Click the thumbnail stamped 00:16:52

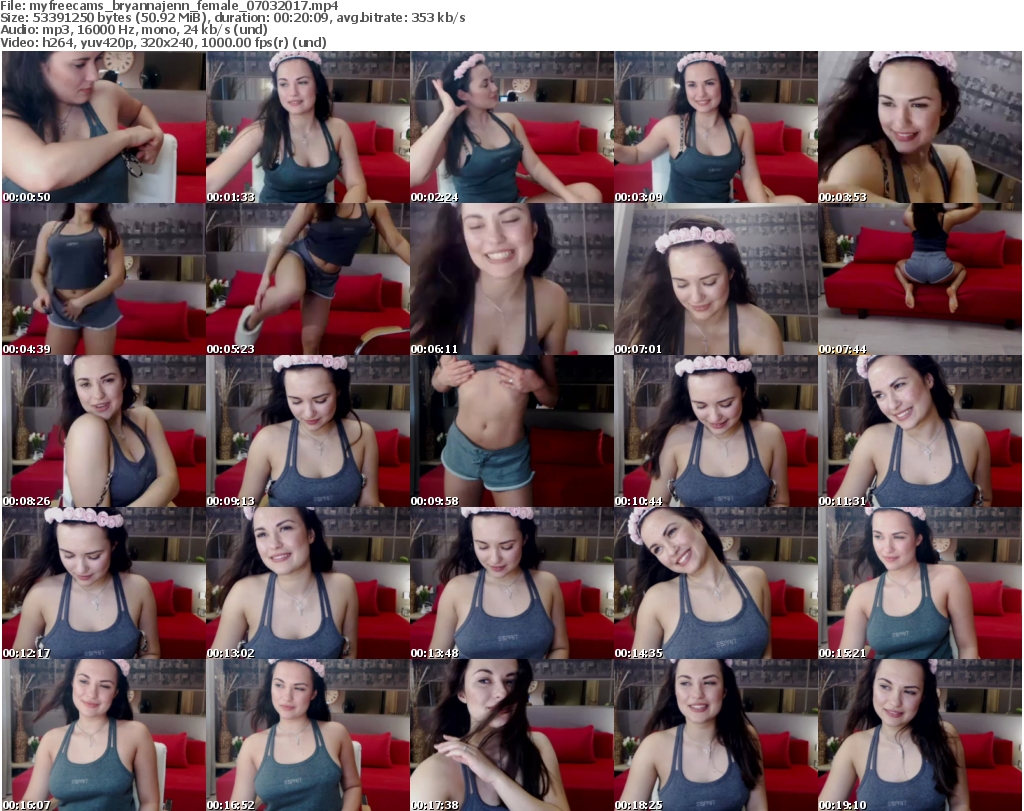point(308,735)
